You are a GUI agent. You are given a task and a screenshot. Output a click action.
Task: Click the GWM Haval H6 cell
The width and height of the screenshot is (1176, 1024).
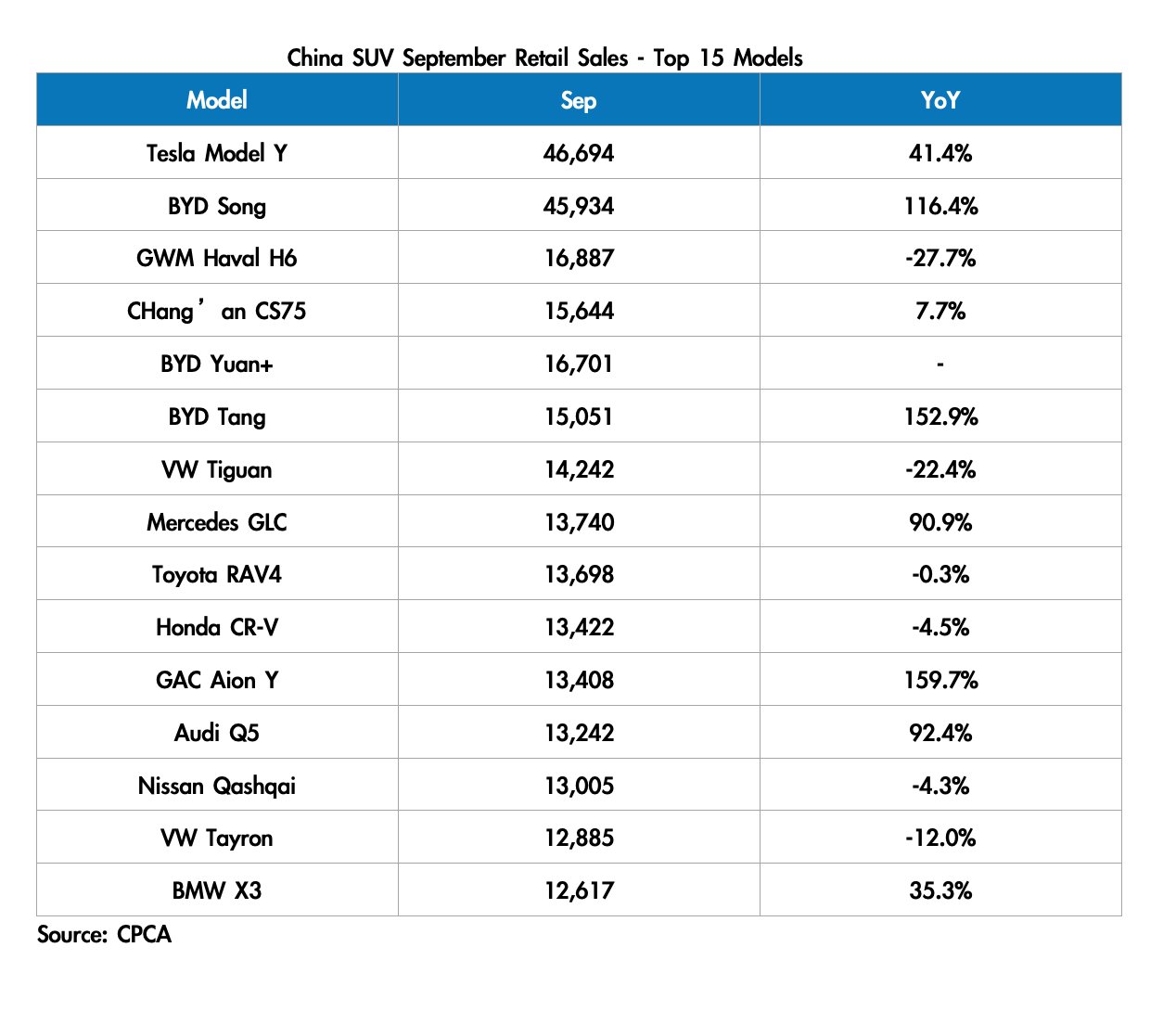(217, 258)
